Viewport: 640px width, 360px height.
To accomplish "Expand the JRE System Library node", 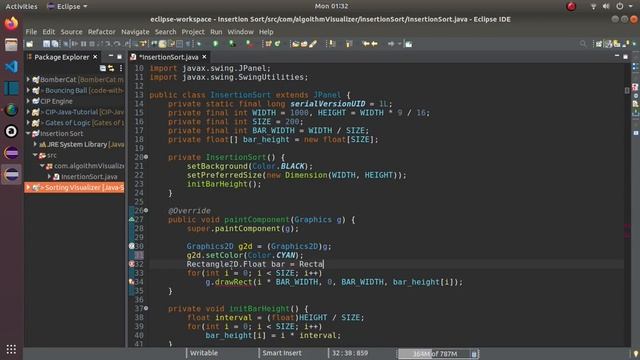I will 35,144.
